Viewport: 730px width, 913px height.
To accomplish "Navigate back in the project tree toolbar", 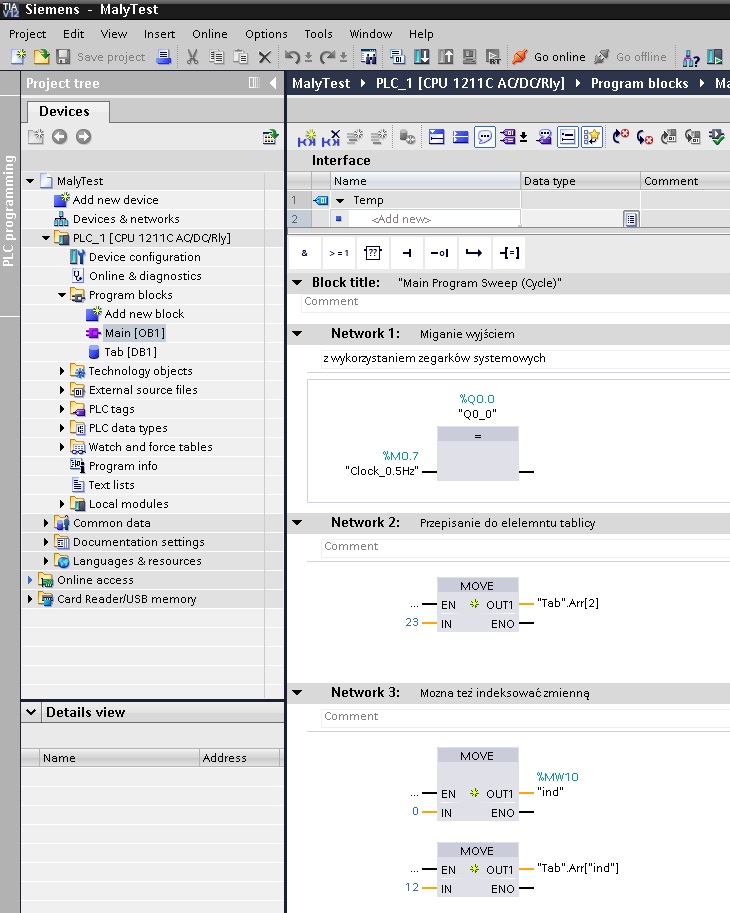I will (x=59, y=137).
